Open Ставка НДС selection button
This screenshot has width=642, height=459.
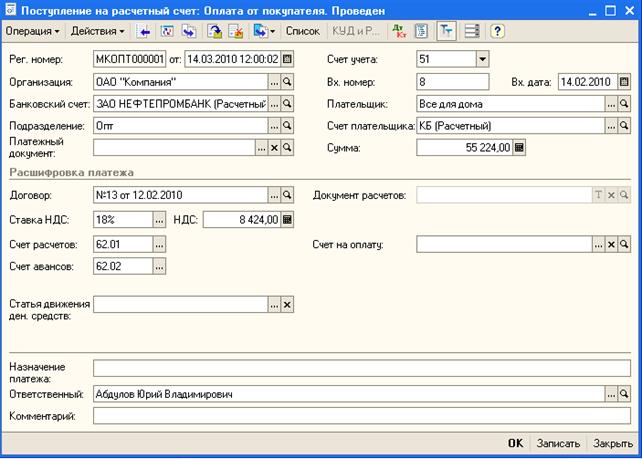coord(159,219)
